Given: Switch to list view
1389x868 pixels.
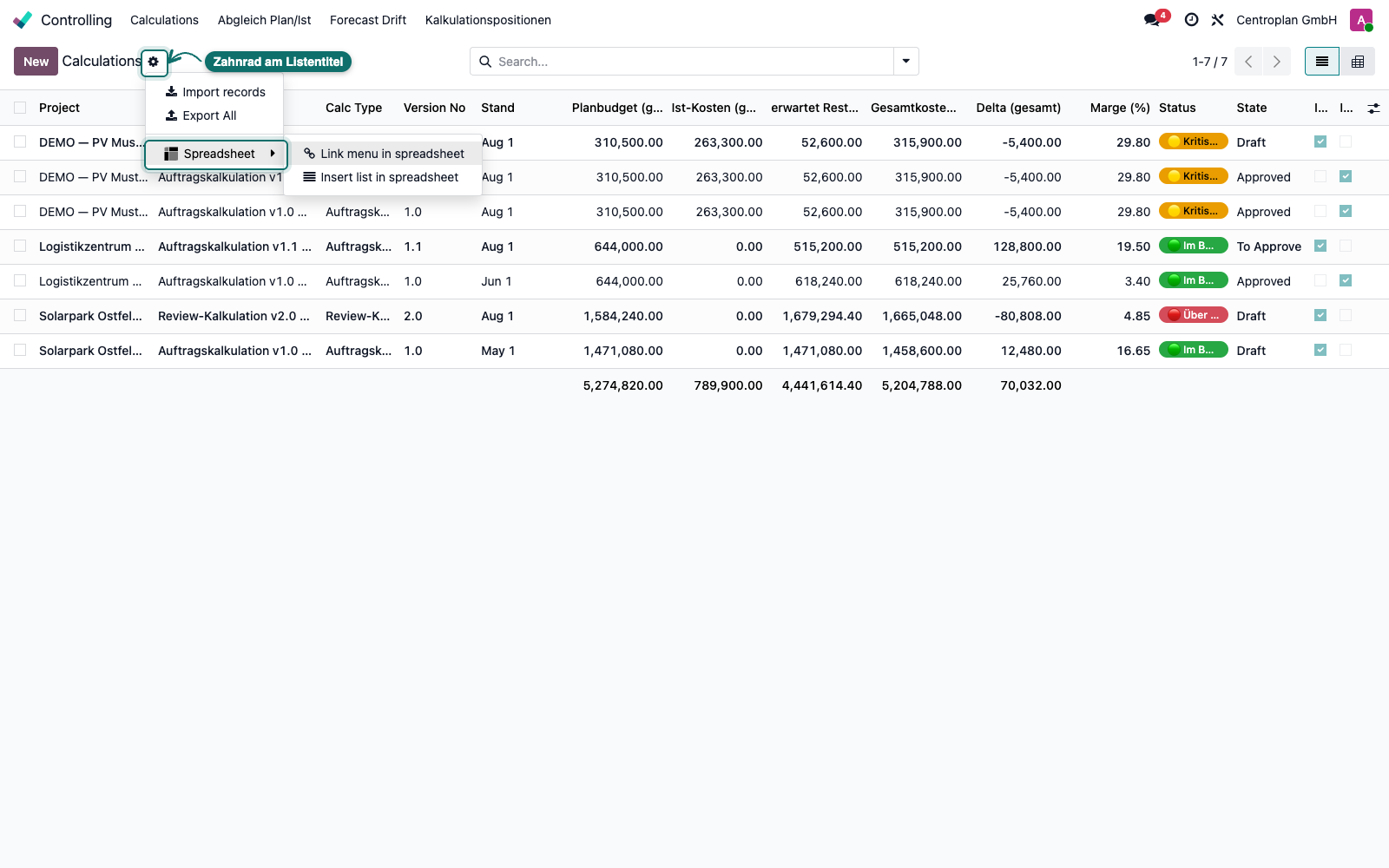Looking at the screenshot, I should point(1322,62).
